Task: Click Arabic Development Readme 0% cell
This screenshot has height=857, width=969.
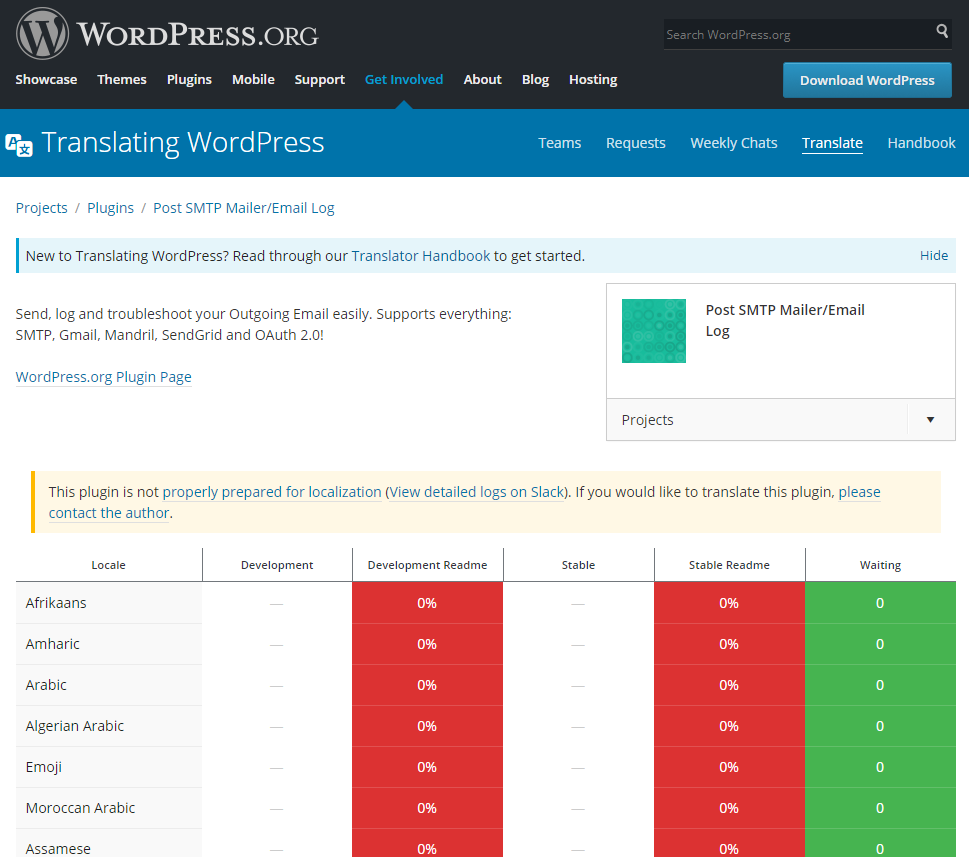Action: click(427, 685)
